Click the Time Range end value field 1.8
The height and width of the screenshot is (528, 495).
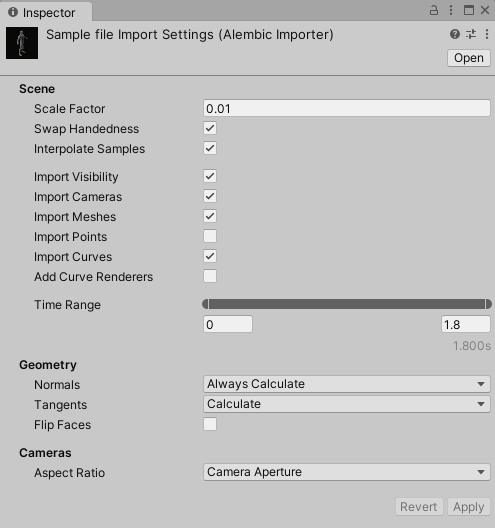[466, 324]
